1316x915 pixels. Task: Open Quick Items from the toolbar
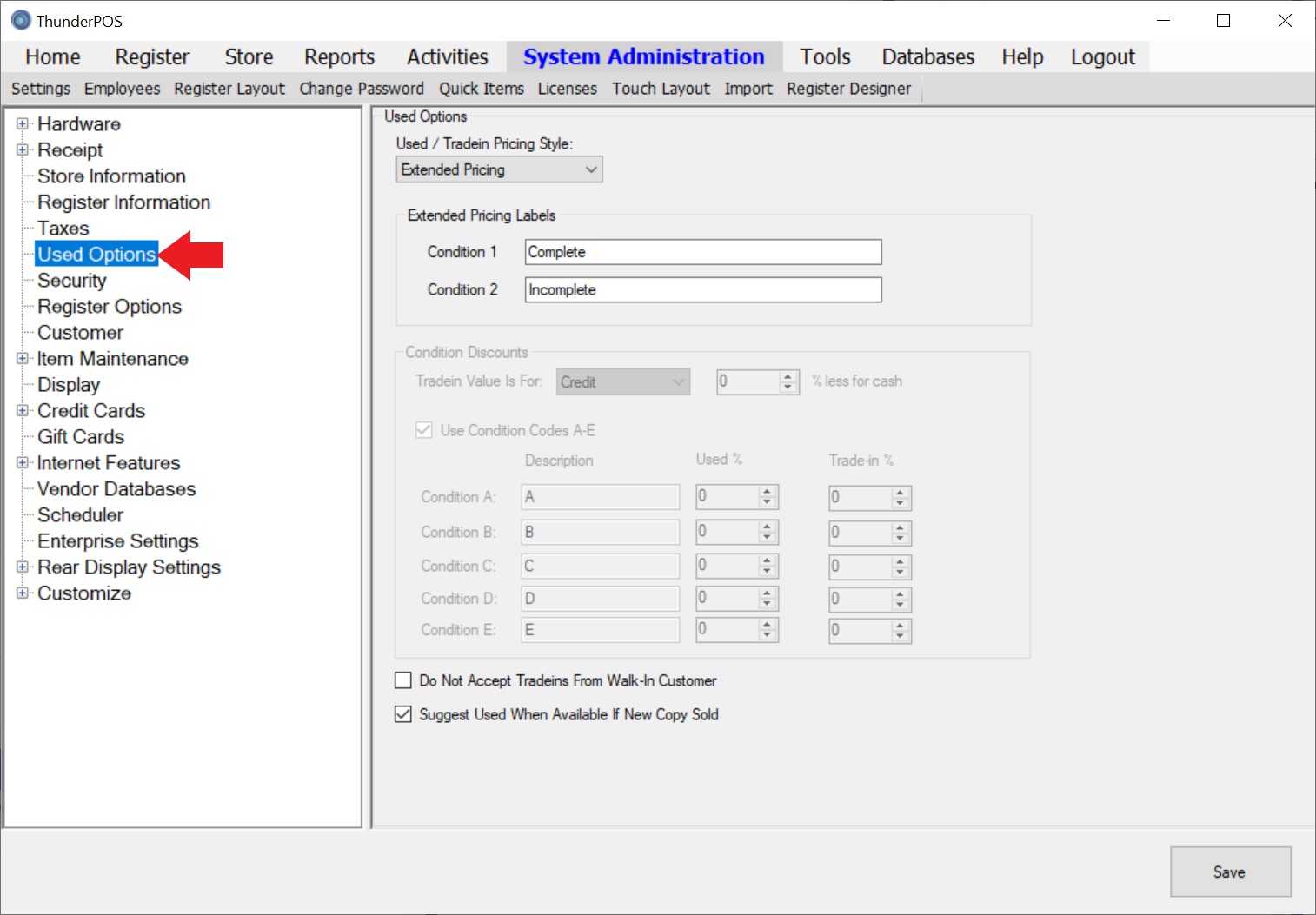[x=481, y=89]
